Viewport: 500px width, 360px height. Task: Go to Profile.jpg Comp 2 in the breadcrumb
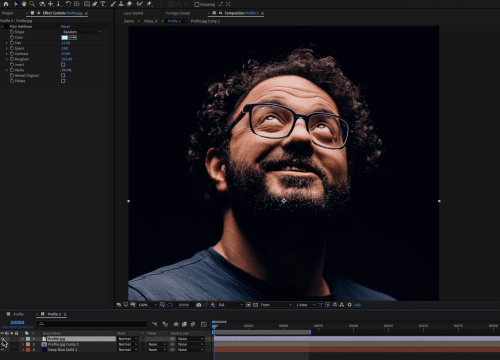click(x=205, y=21)
